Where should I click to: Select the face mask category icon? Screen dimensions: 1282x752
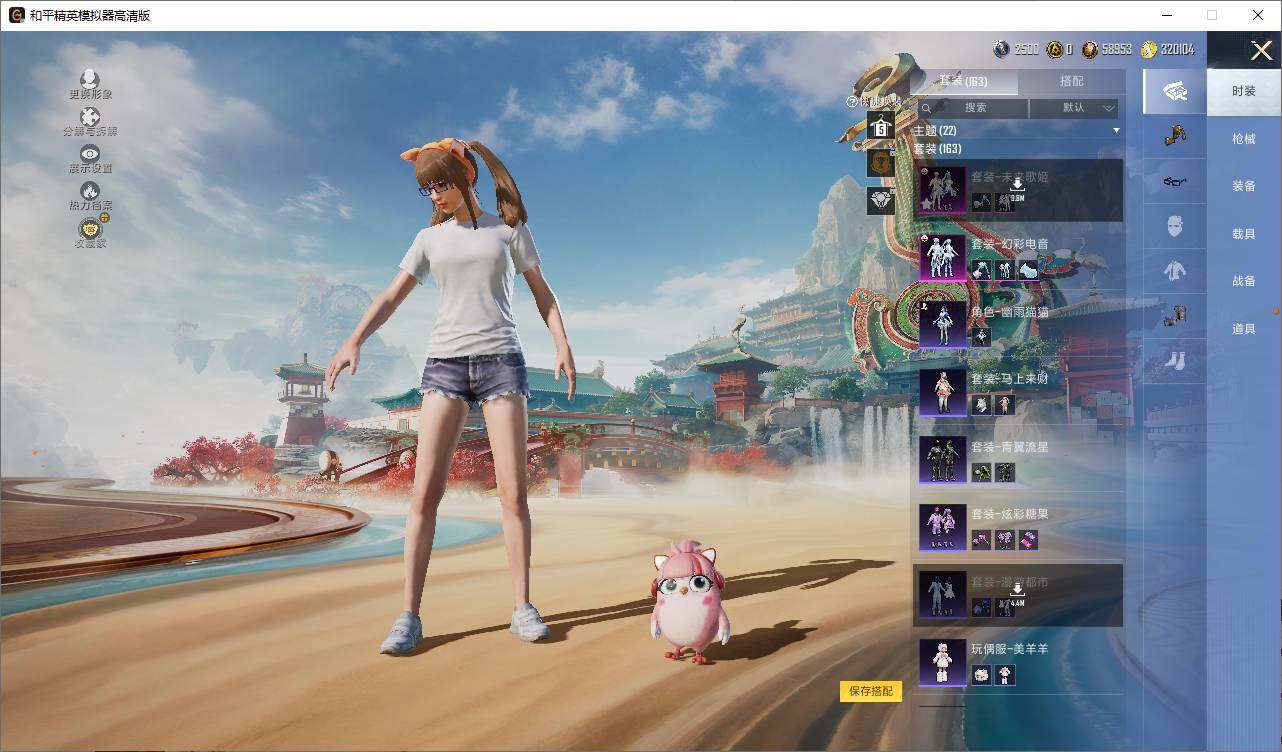click(x=1175, y=226)
